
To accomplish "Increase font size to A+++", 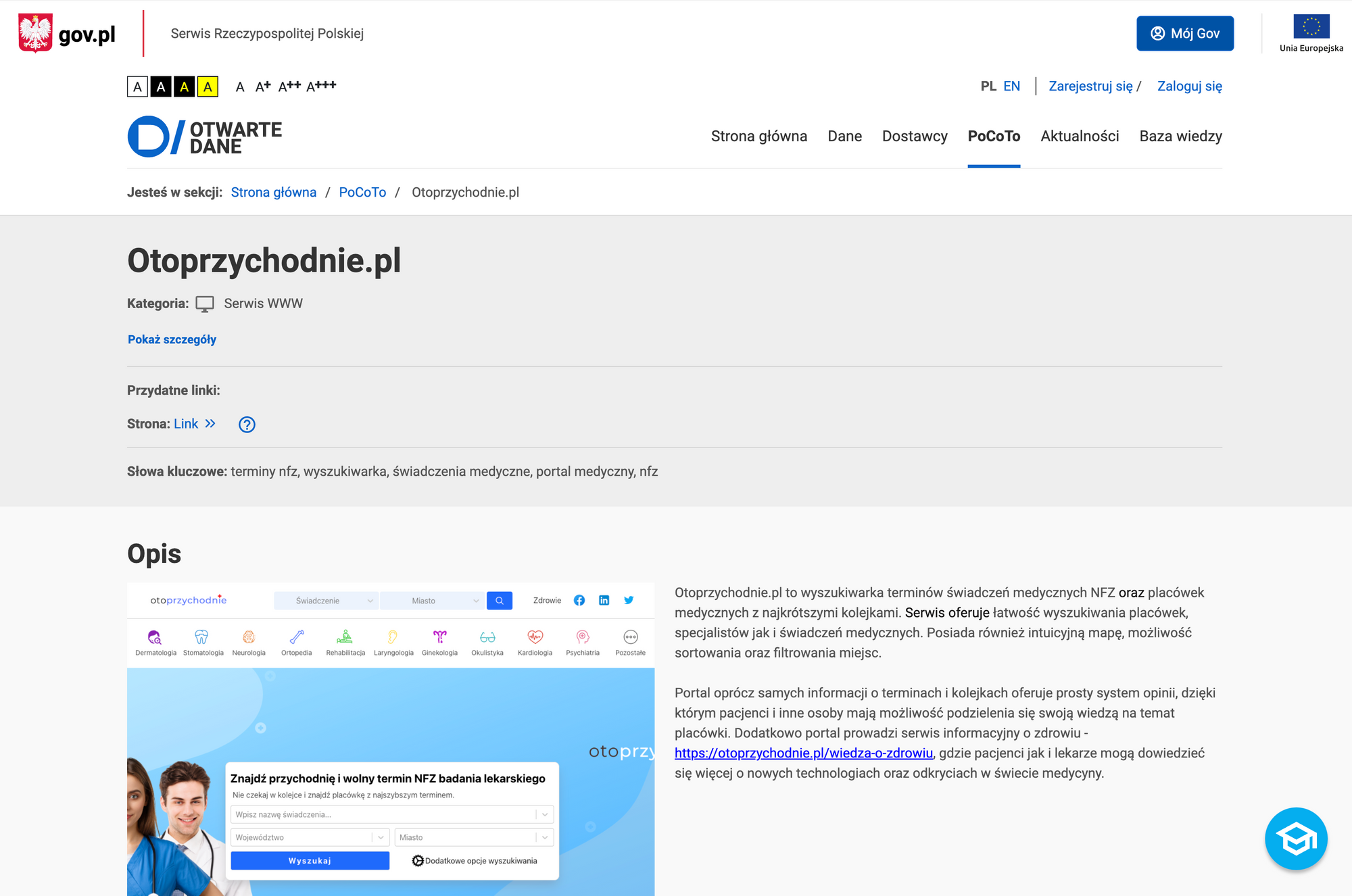I will 321,86.
